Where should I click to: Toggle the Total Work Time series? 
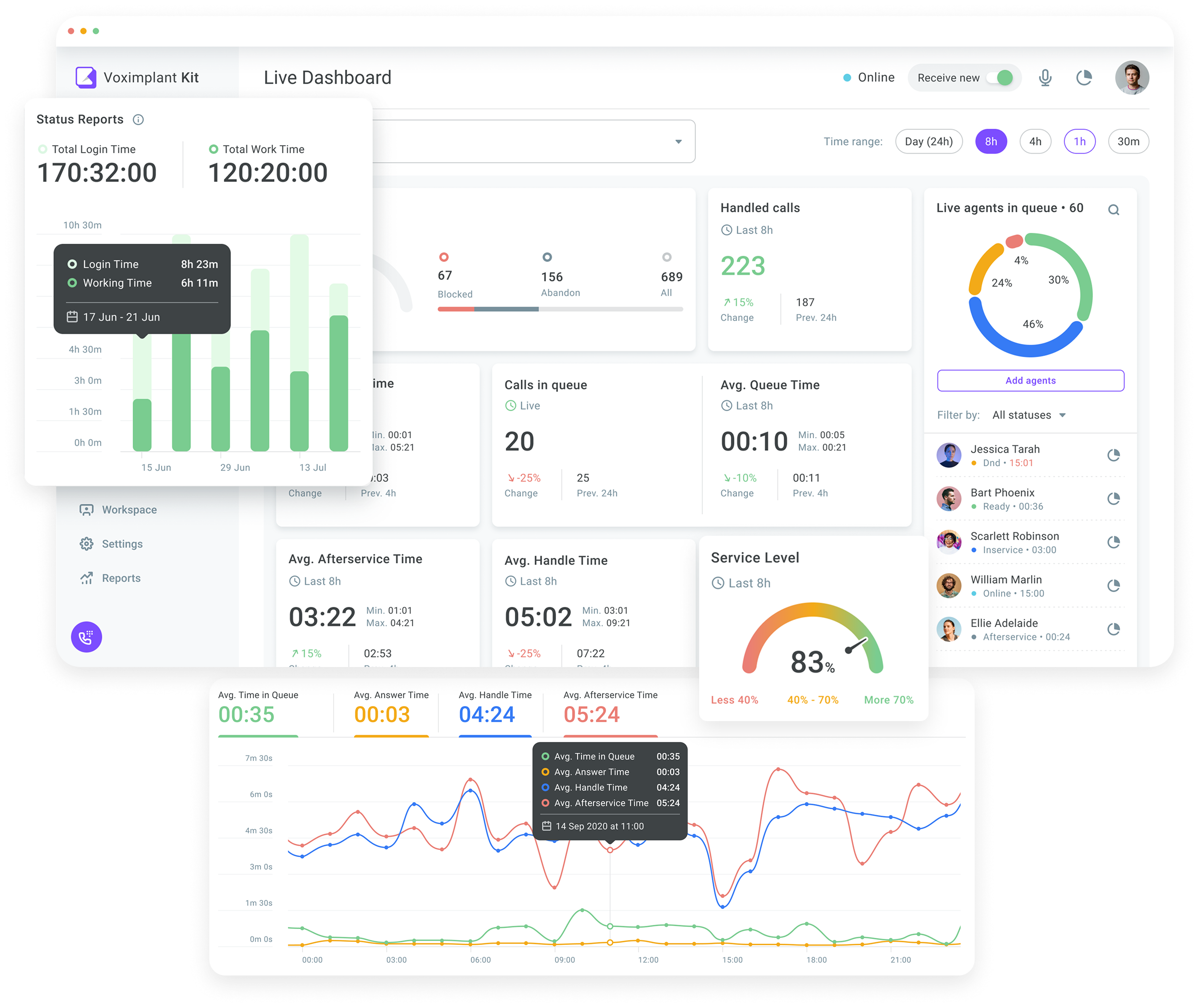[x=256, y=149]
